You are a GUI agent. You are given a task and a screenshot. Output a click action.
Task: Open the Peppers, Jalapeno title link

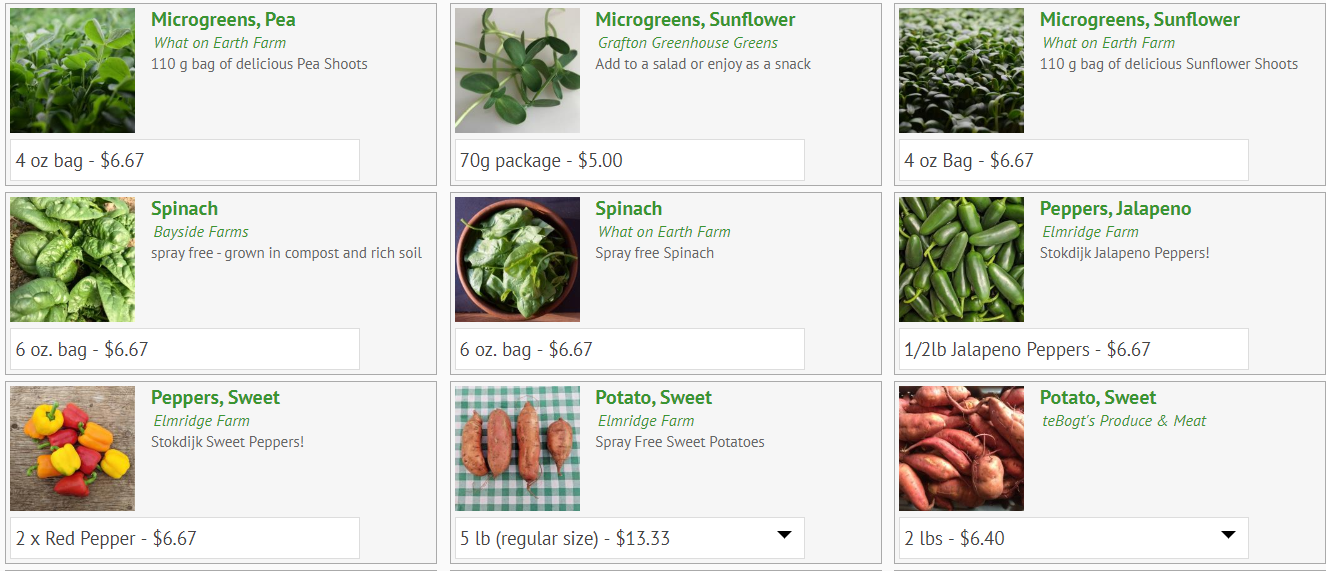tap(1115, 209)
